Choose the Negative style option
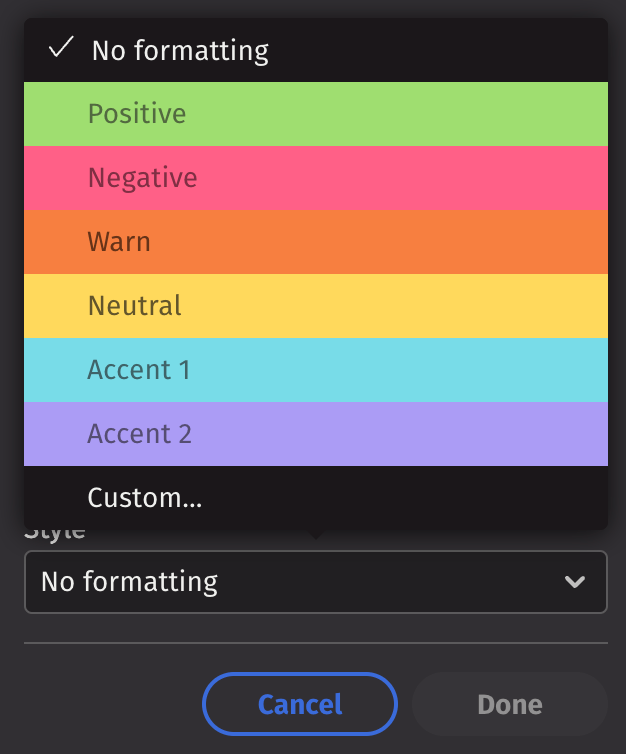Viewport: 626px width, 754px height. click(142, 178)
